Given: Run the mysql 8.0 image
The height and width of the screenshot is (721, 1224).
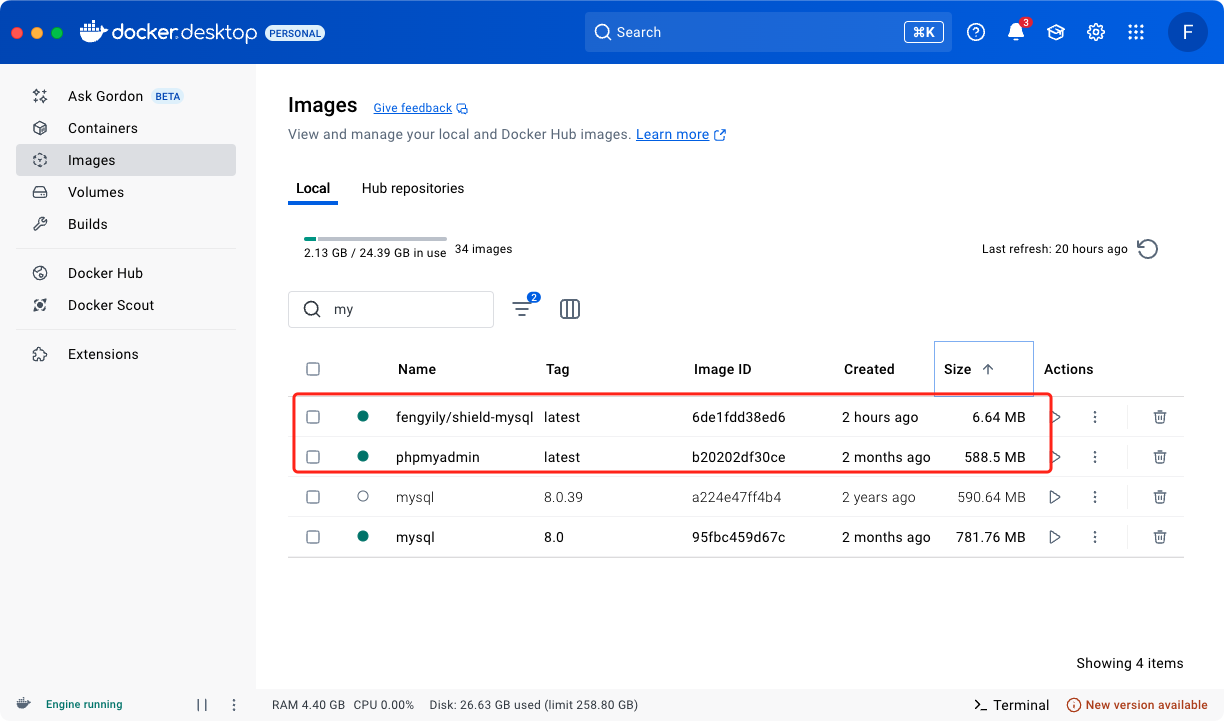Looking at the screenshot, I should coord(1055,537).
